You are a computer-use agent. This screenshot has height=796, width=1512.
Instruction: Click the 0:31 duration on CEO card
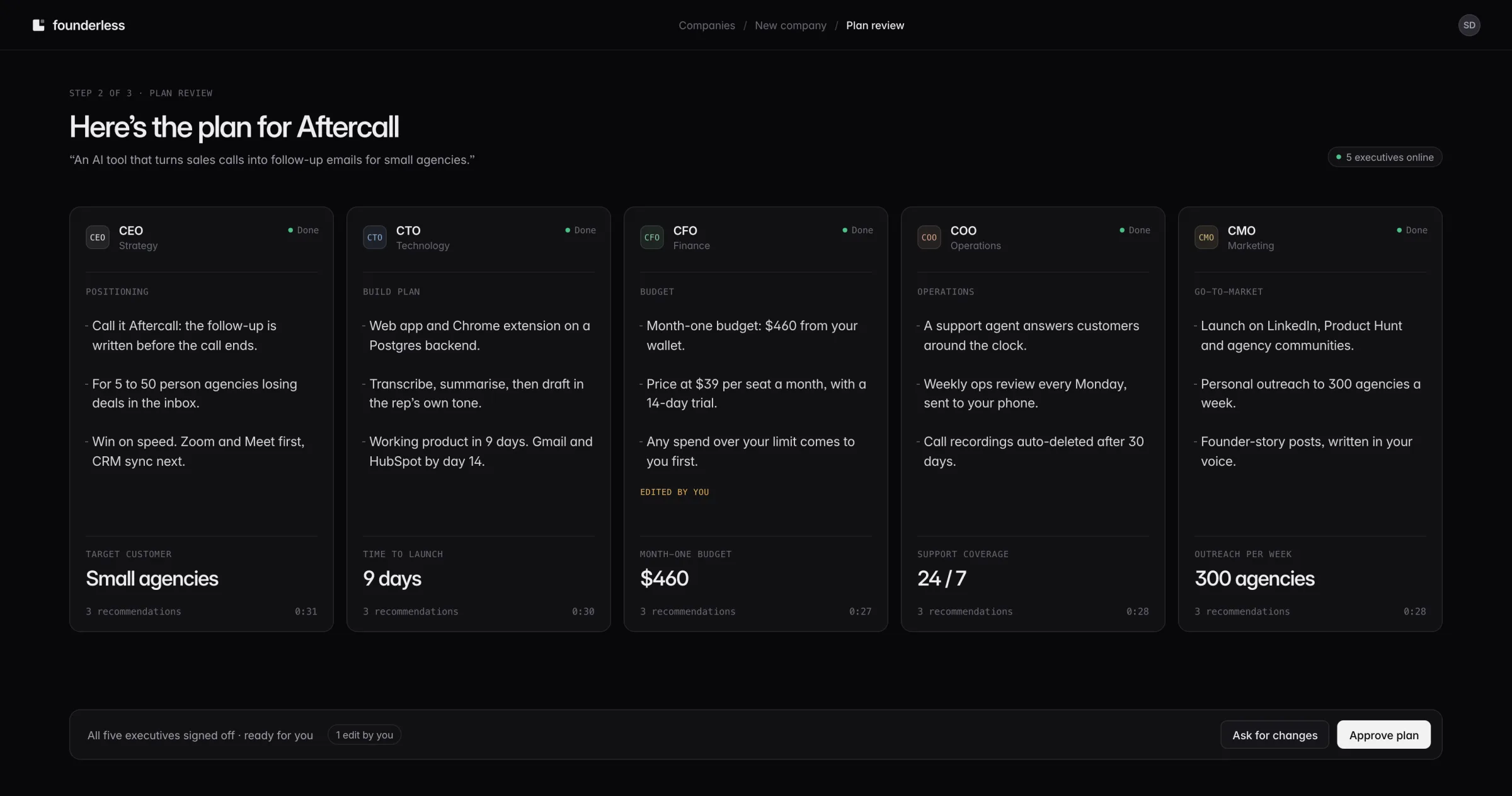tap(306, 611)
